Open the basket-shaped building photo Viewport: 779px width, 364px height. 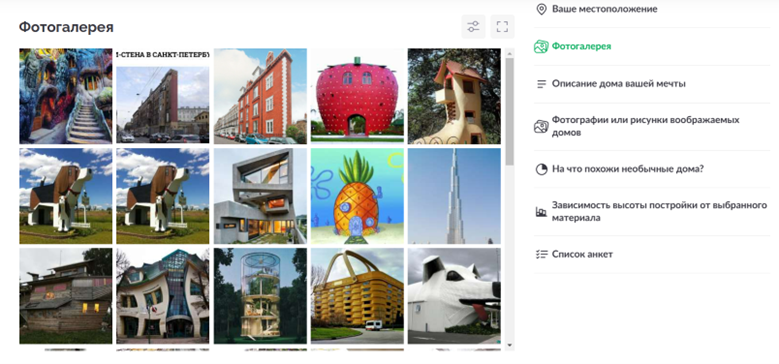pyautogui.click(x=357, y=296)
